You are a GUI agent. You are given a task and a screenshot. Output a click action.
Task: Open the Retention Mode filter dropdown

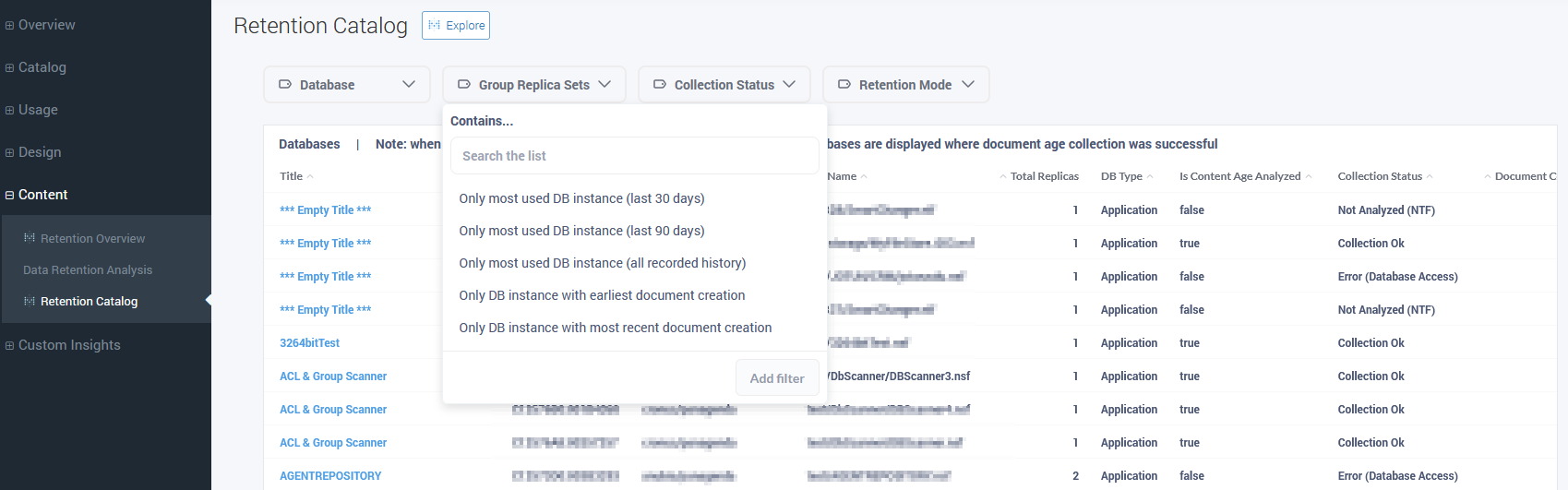click(905, 85)
